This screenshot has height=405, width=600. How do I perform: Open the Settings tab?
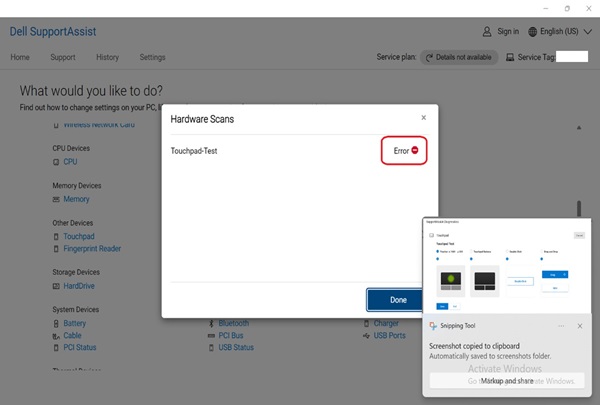pos(152,57)
